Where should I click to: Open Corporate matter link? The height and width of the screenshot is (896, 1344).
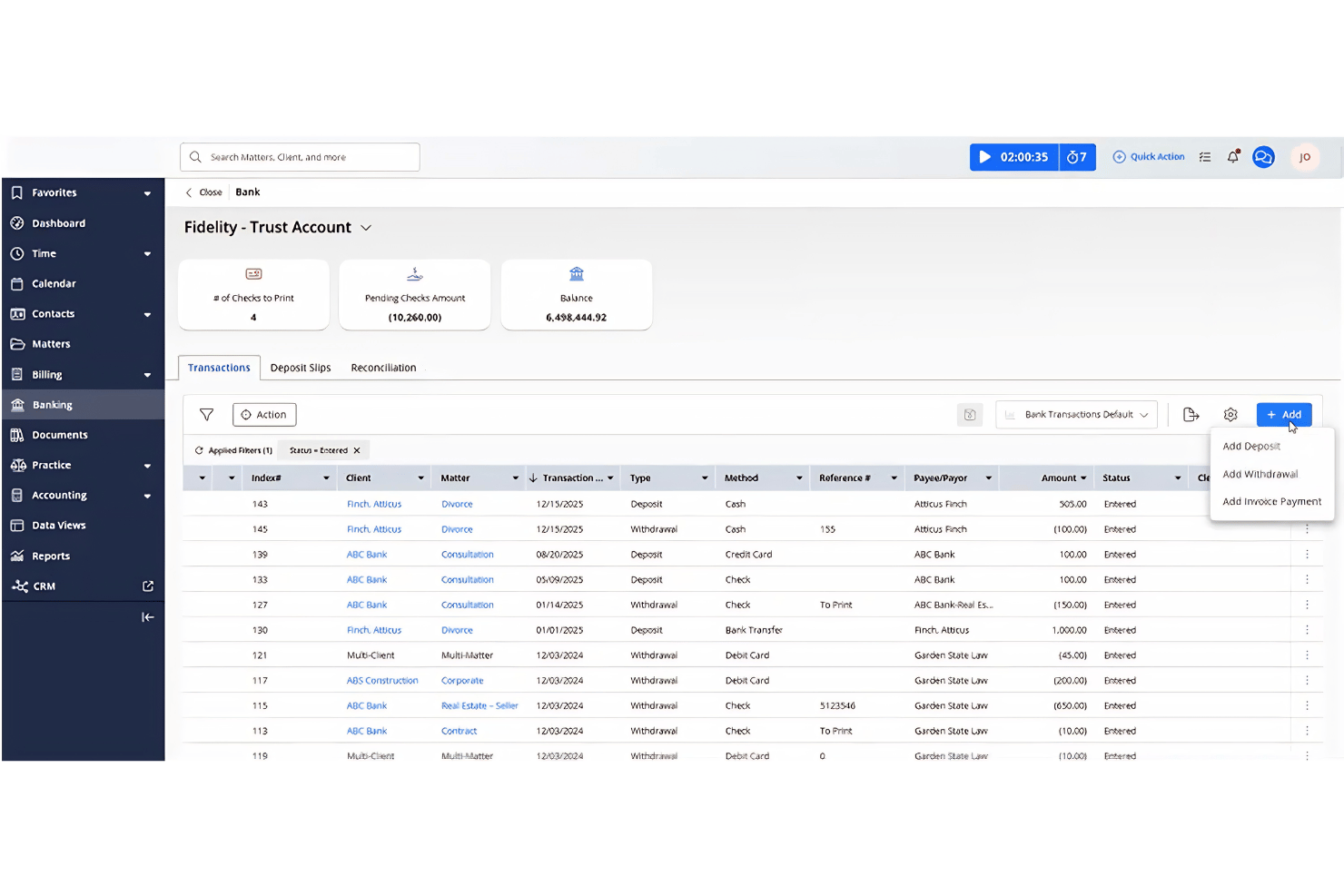[x=462, y=681]
